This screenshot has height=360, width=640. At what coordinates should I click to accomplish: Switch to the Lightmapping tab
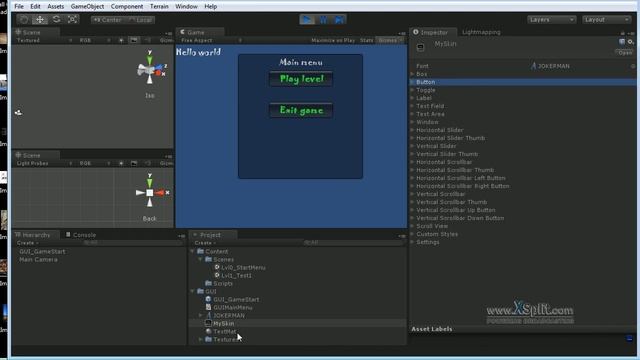tap(481, 32)
